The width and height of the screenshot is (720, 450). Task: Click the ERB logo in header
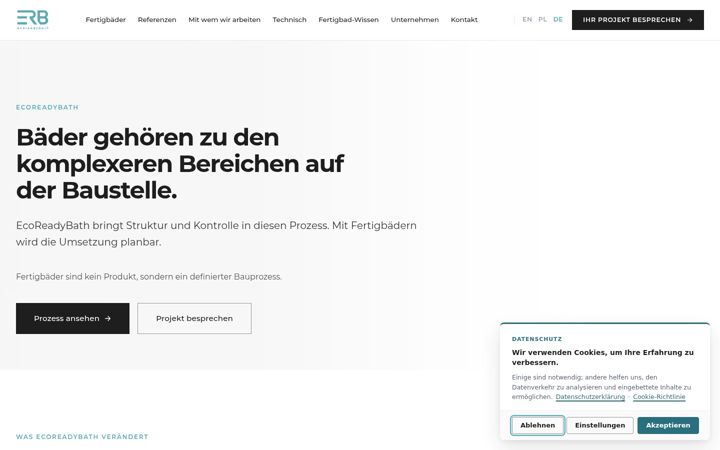pyautogui.click(x=33, y=19)
